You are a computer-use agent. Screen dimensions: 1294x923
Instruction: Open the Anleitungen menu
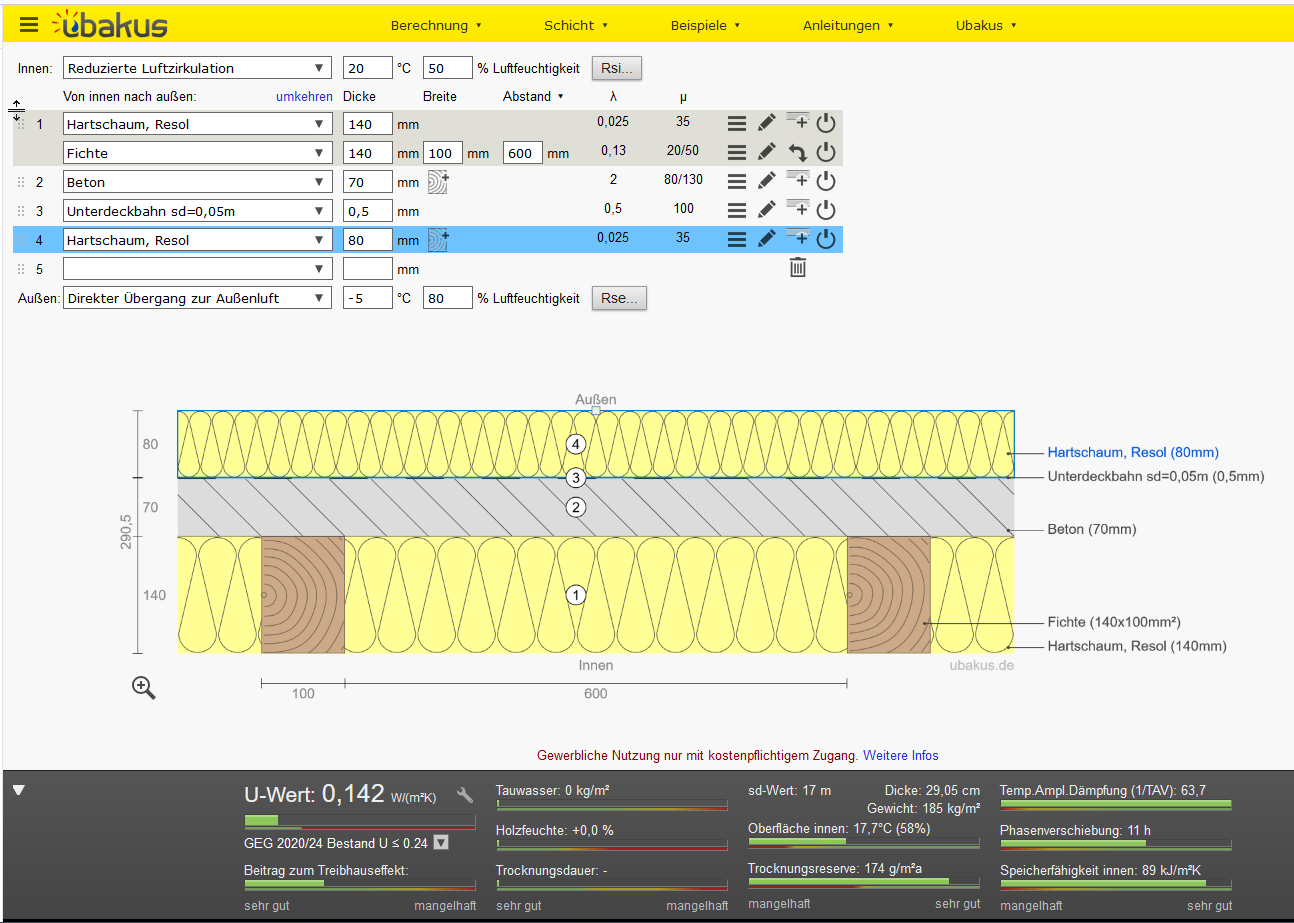pyautogui.click(x=848, y=25)
